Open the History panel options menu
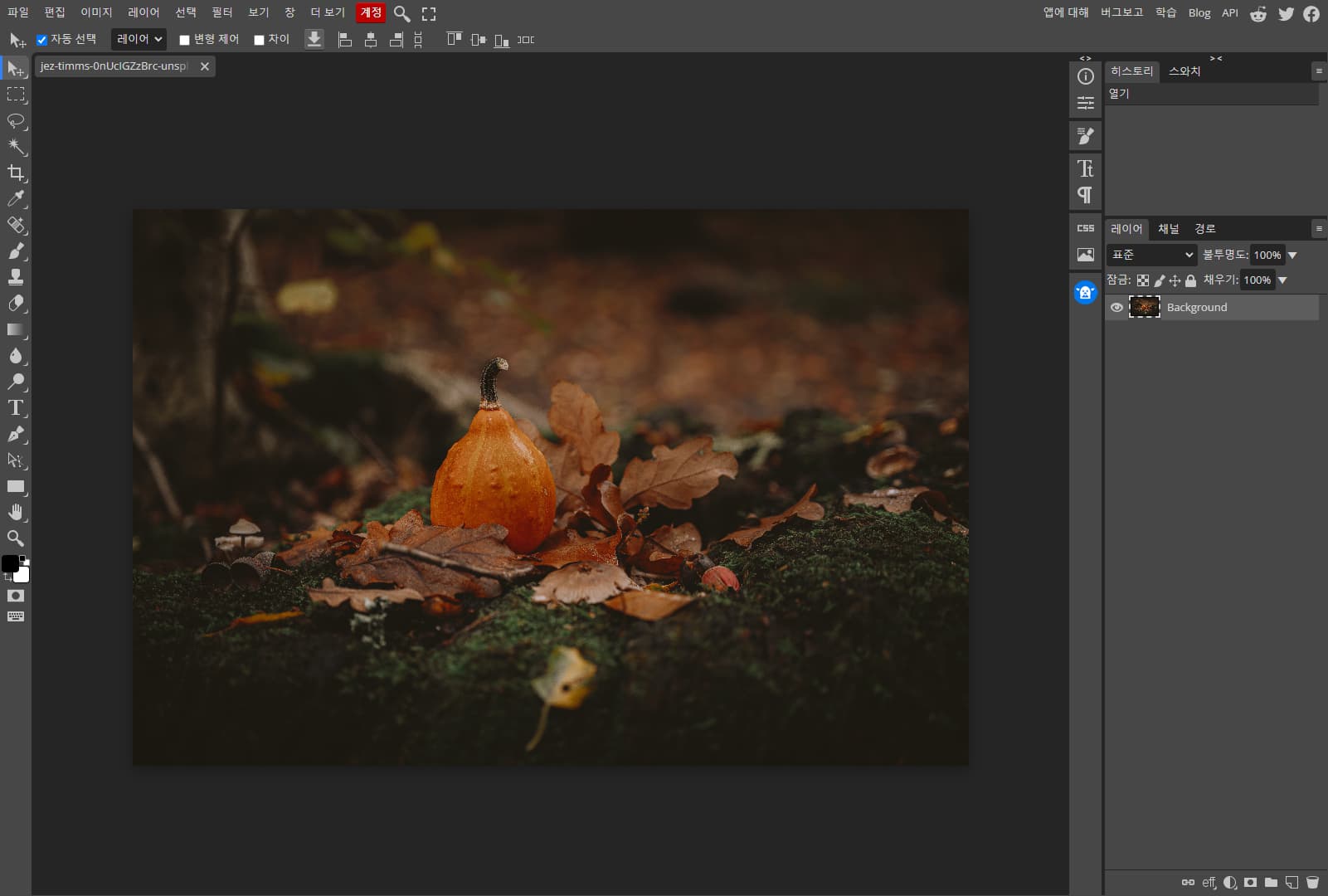Screen dimensions: 1328x896 pos(1319,71)
